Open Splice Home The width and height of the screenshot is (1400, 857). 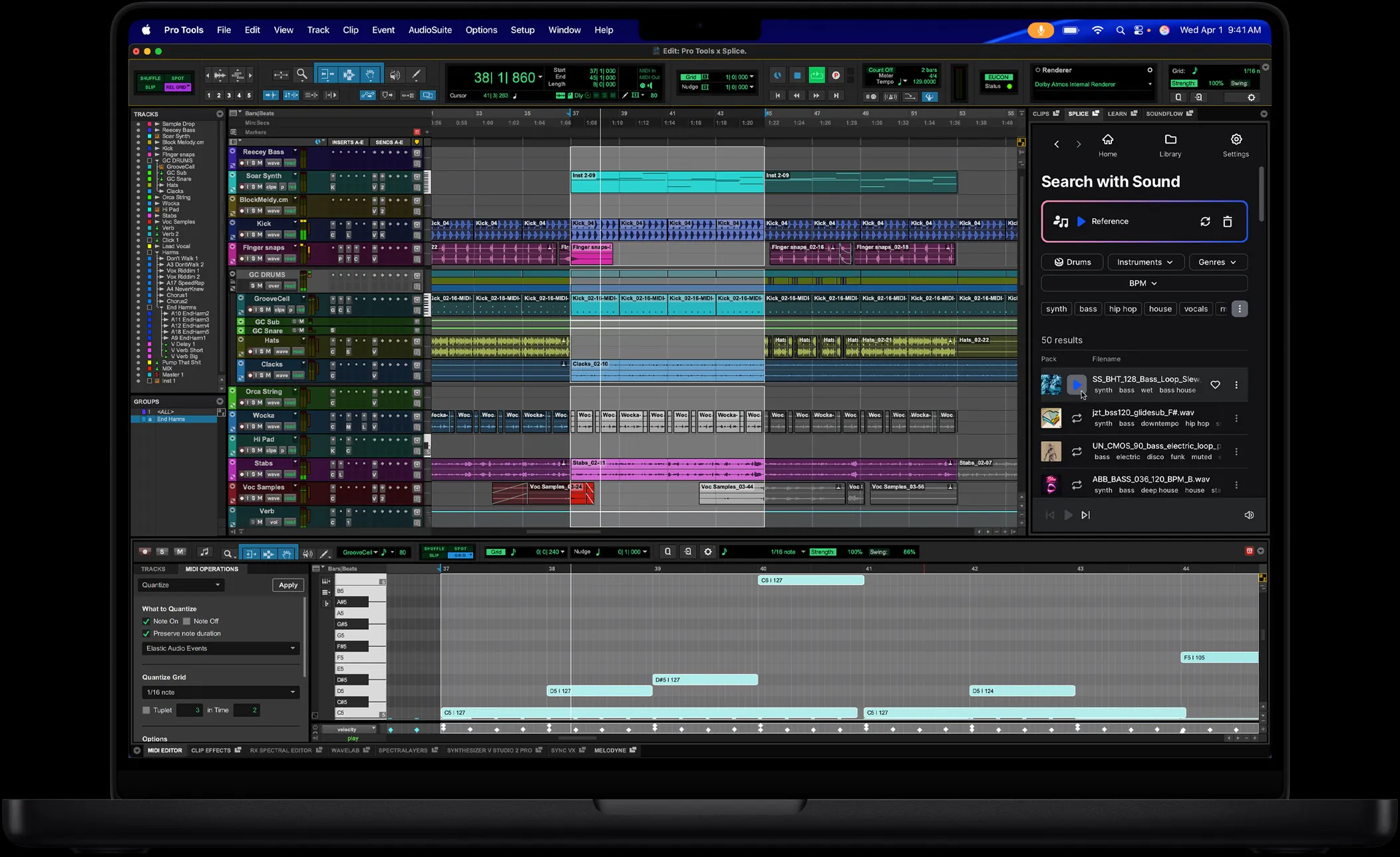tap(1108, 144)
